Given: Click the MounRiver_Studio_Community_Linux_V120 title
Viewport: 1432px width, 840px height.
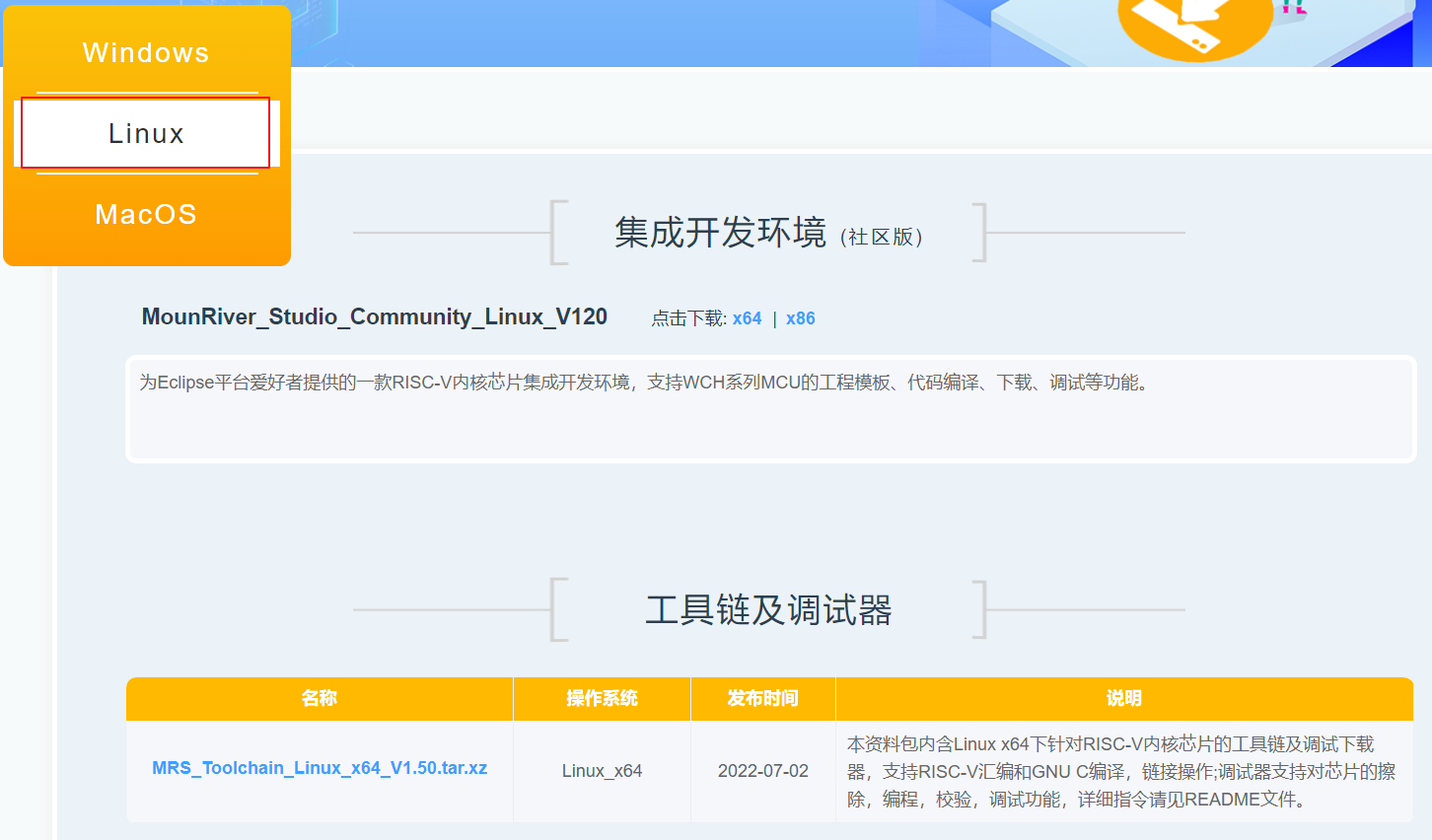Looking at the screenshot, I should pyautogui.click(x=375, y=316).
